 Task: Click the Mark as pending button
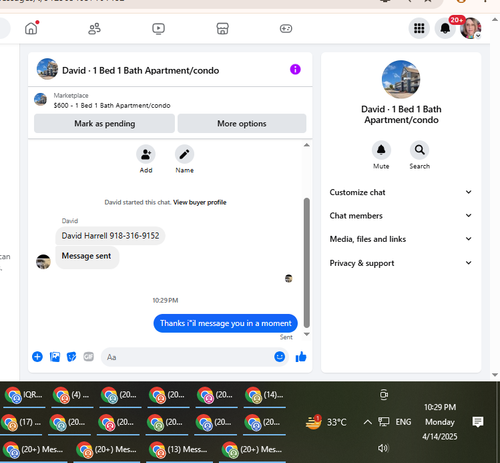(x=104, y=123)
